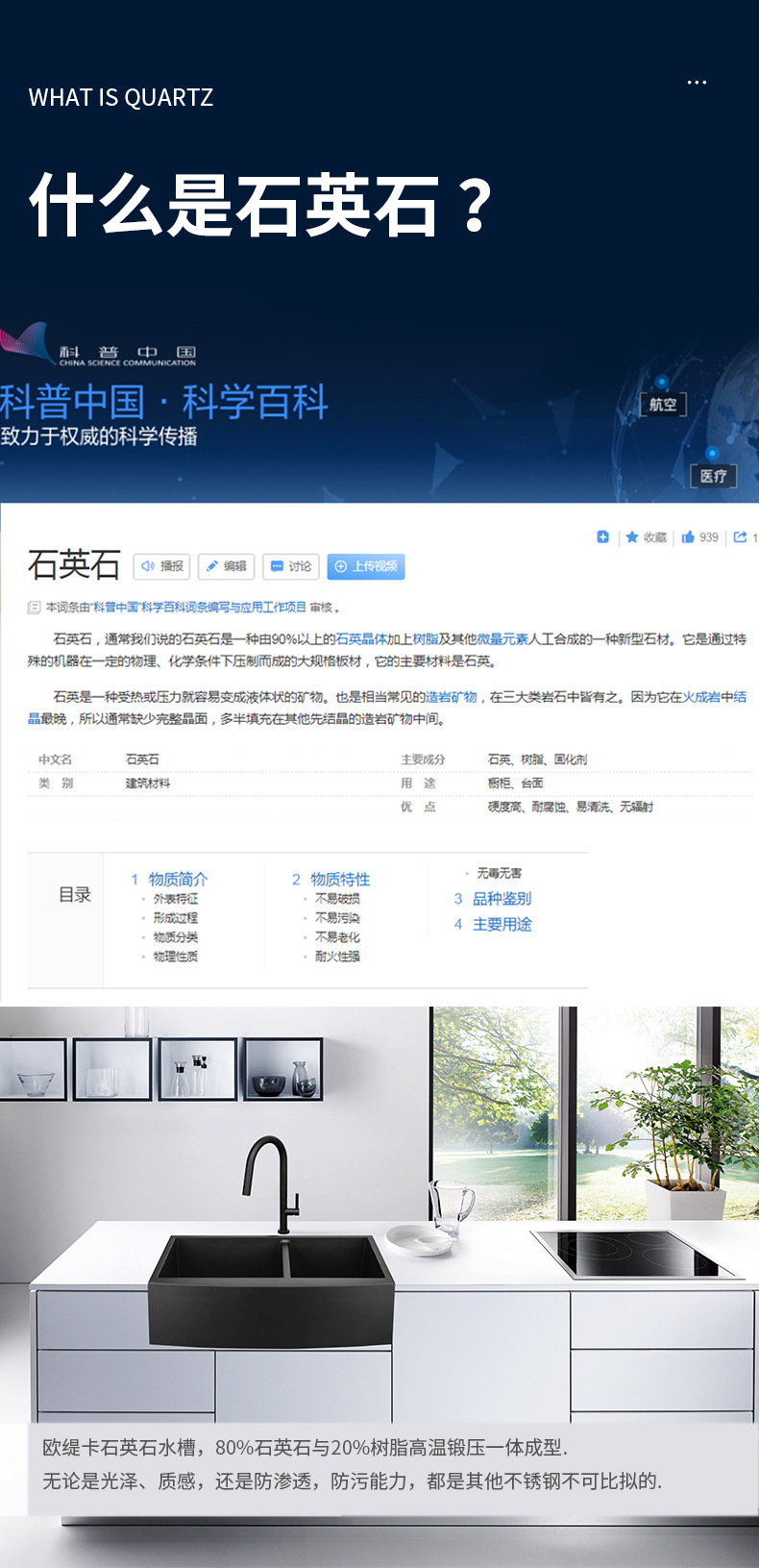Jump to section 2 物质特性
Image resolution: width=759 pixels, height=1568 pixels.
click(331, 879)
